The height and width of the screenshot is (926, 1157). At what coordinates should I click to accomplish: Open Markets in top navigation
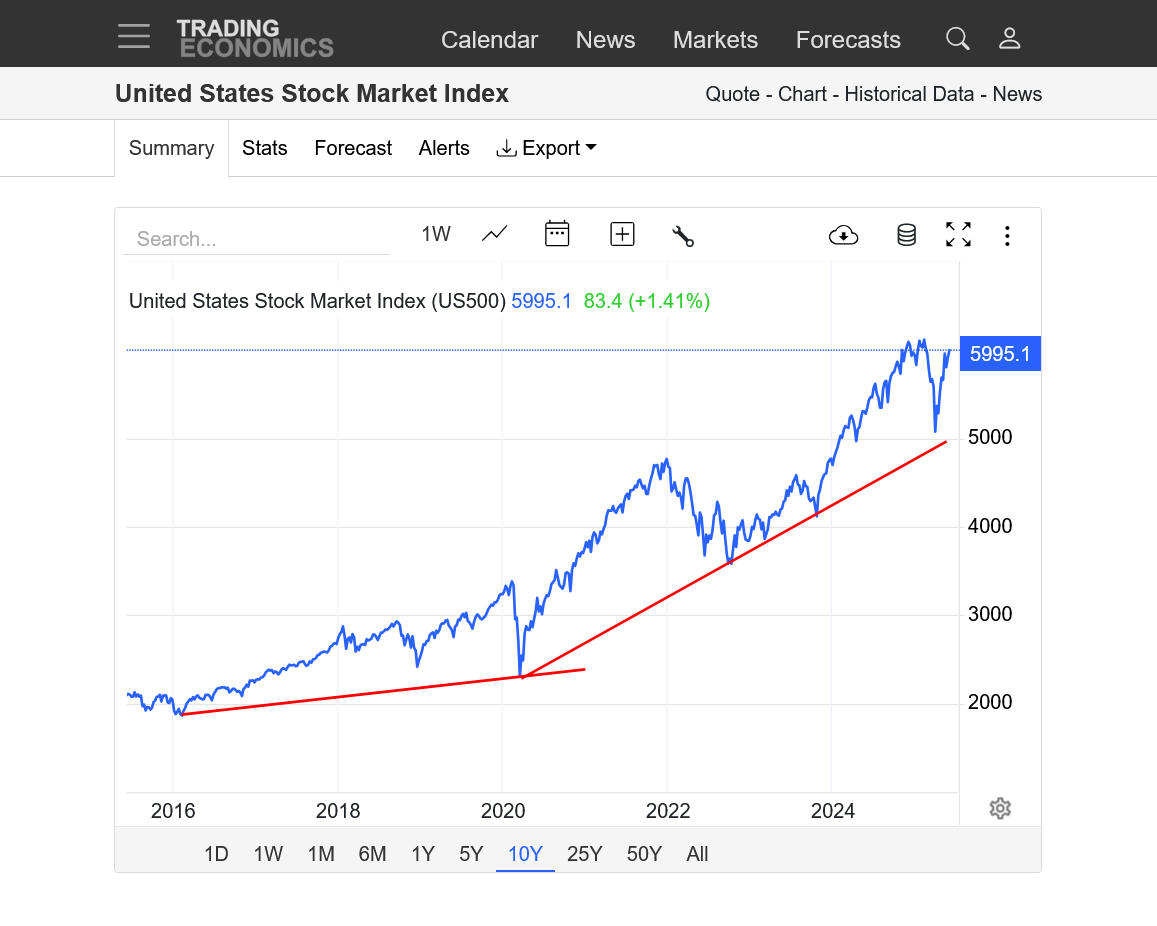[715, 40]
